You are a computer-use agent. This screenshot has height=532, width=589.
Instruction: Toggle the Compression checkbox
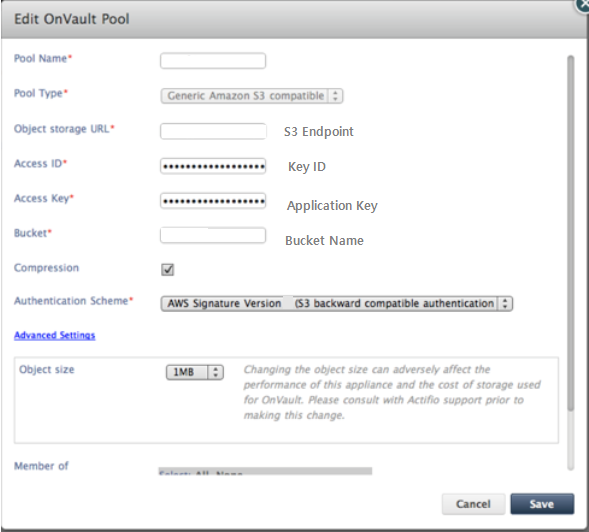coord(168,269)
